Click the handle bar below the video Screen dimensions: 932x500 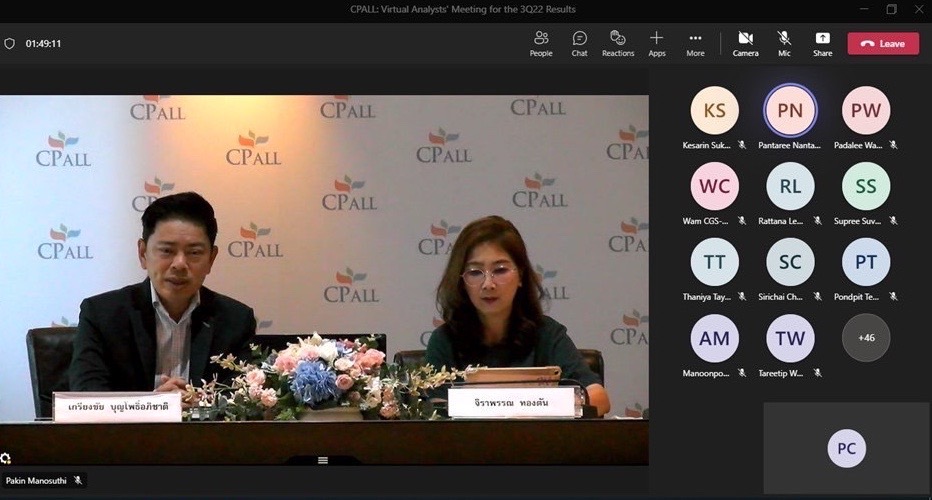pyautogui.click(x=322, y=460)
